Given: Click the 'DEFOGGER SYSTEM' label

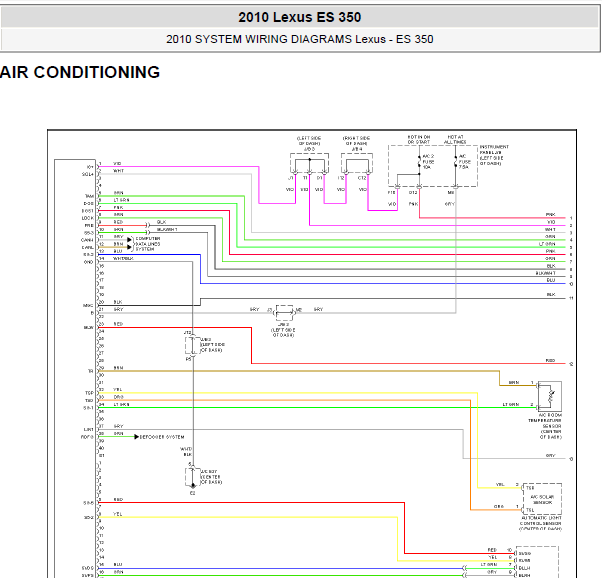Looking at the screenshot, I should [x=162, y=437].
